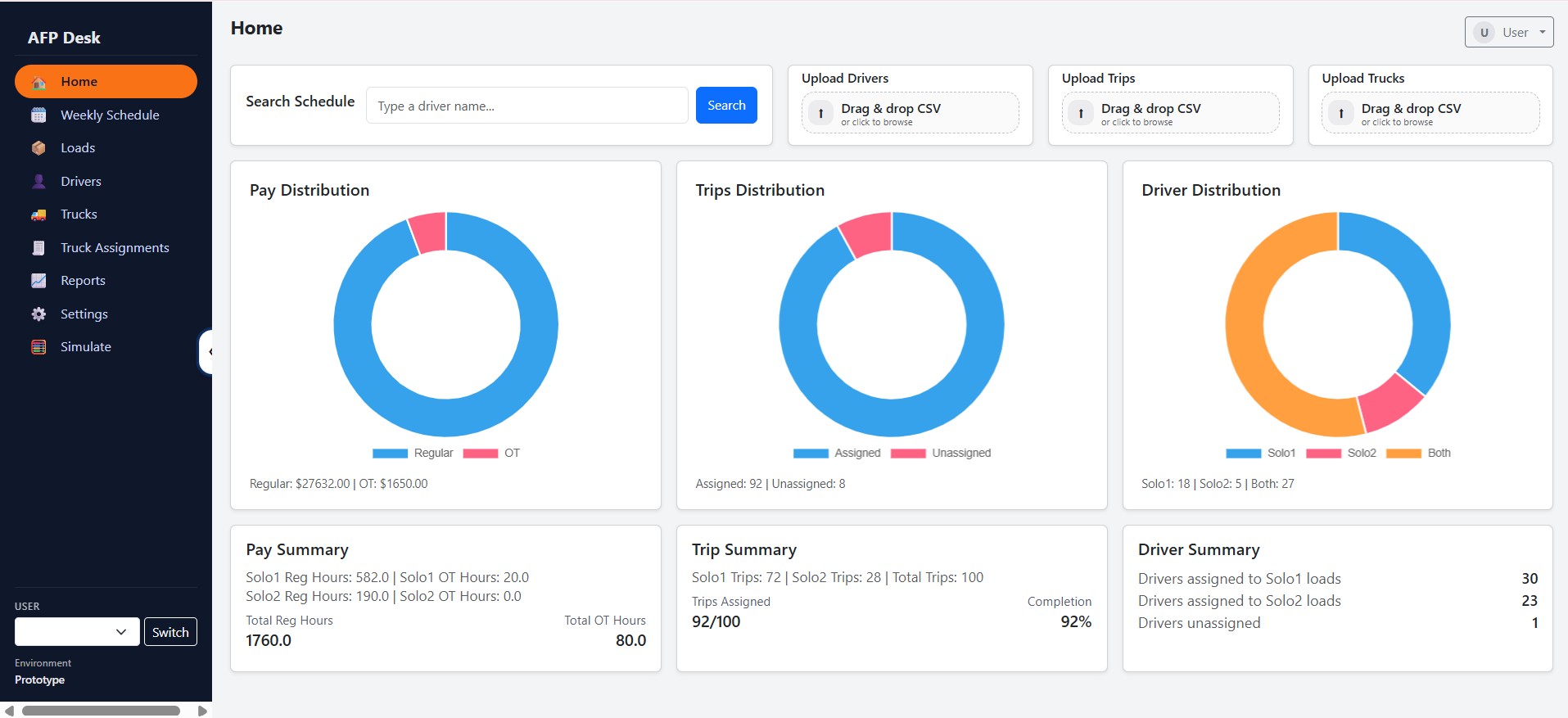This screenshot has width=1568, height=718.
Task: Click the truck icon in the sidebar
Action: (x=38, y=214)
